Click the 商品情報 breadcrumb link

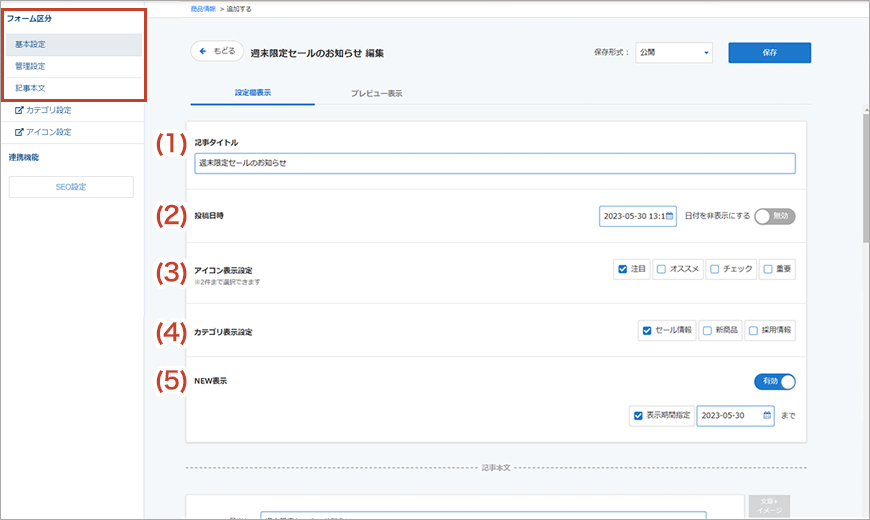203,8
